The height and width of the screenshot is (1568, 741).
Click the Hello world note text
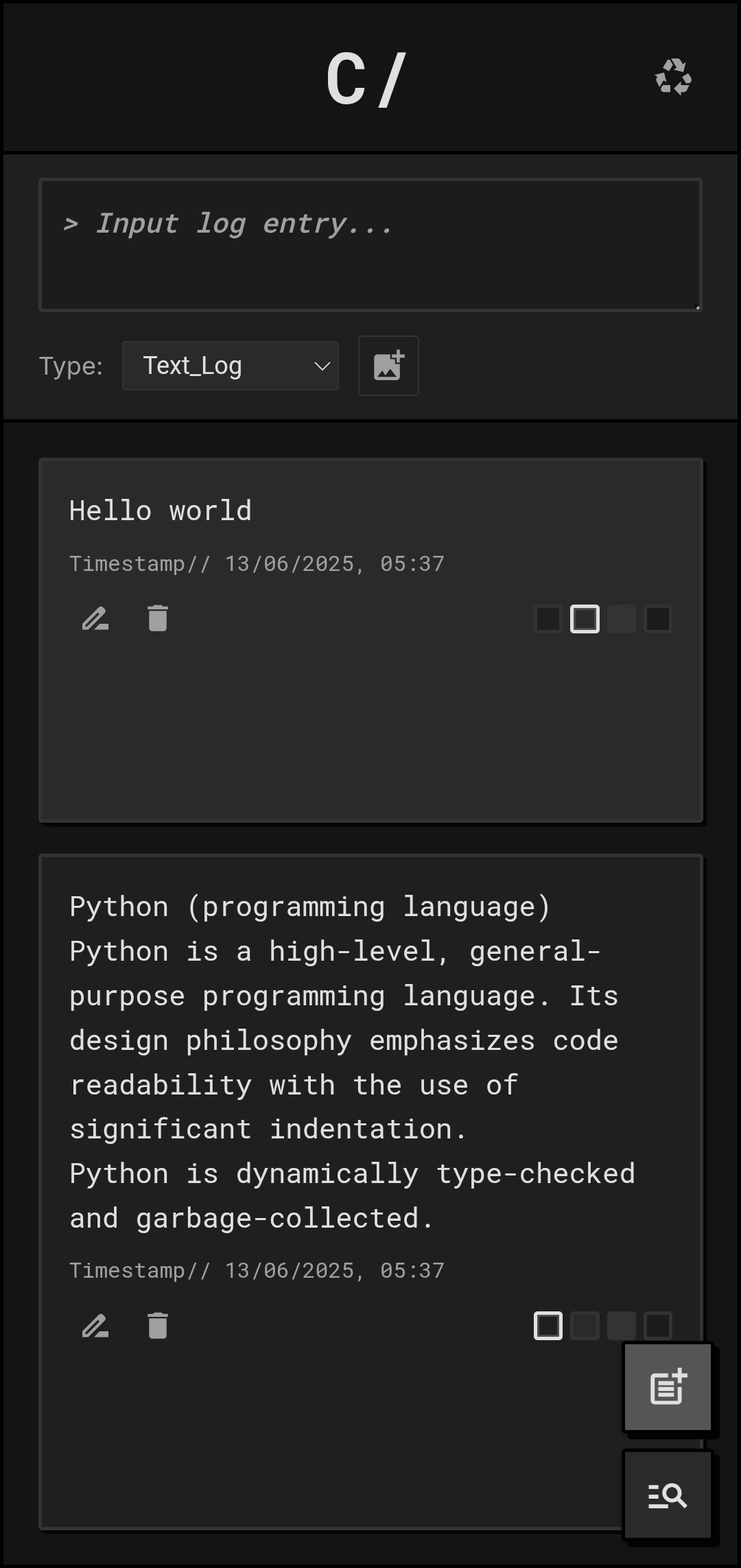(161, 511)
